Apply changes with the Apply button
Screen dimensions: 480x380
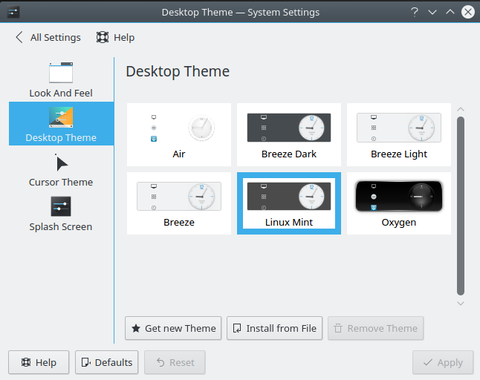tap(443, 362)
